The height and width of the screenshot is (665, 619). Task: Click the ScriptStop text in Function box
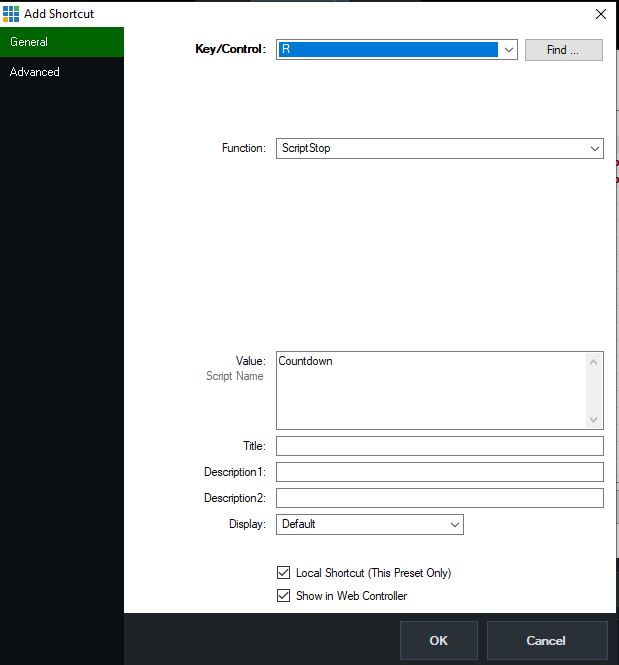click(x=306, y=148)
